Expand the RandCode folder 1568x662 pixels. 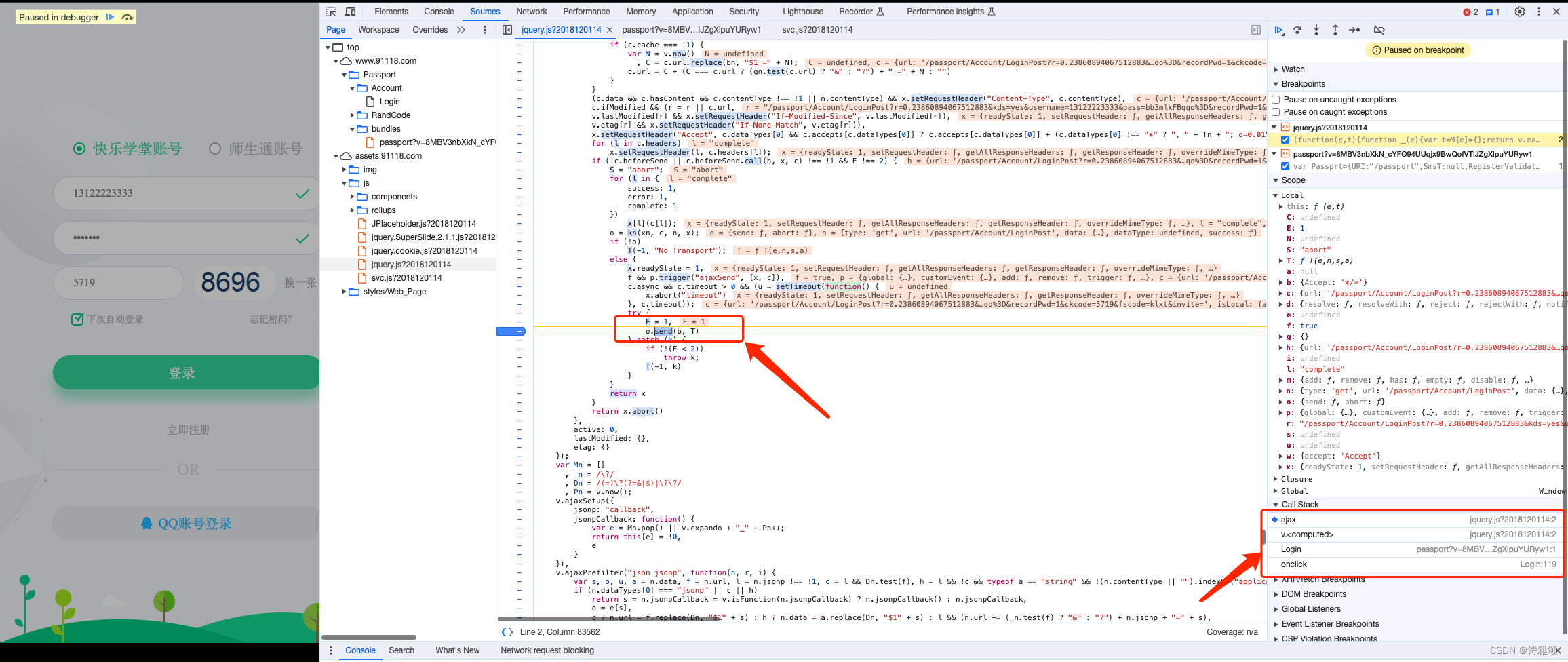[x=353, y=115]
